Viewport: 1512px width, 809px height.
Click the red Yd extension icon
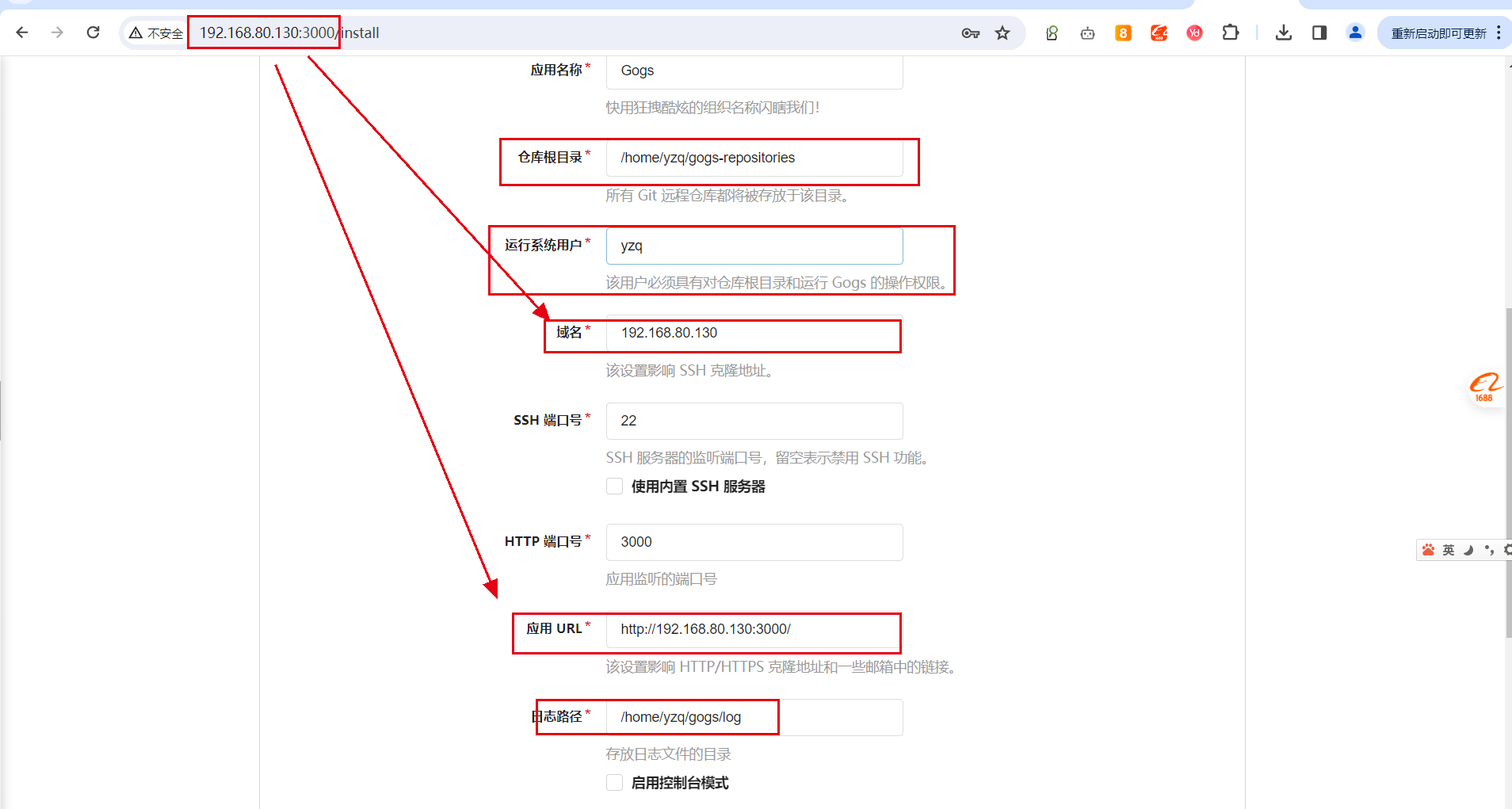click(1194, 33)
